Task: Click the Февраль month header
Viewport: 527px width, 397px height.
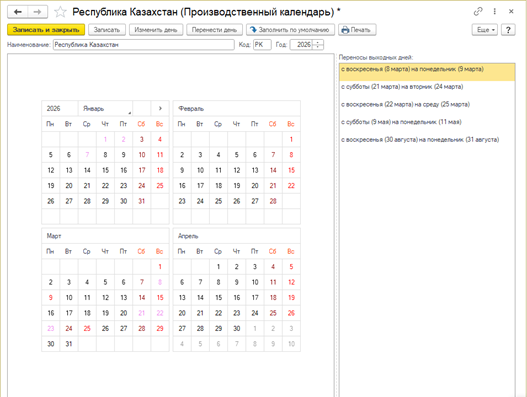Action: [x=237, y=109]
